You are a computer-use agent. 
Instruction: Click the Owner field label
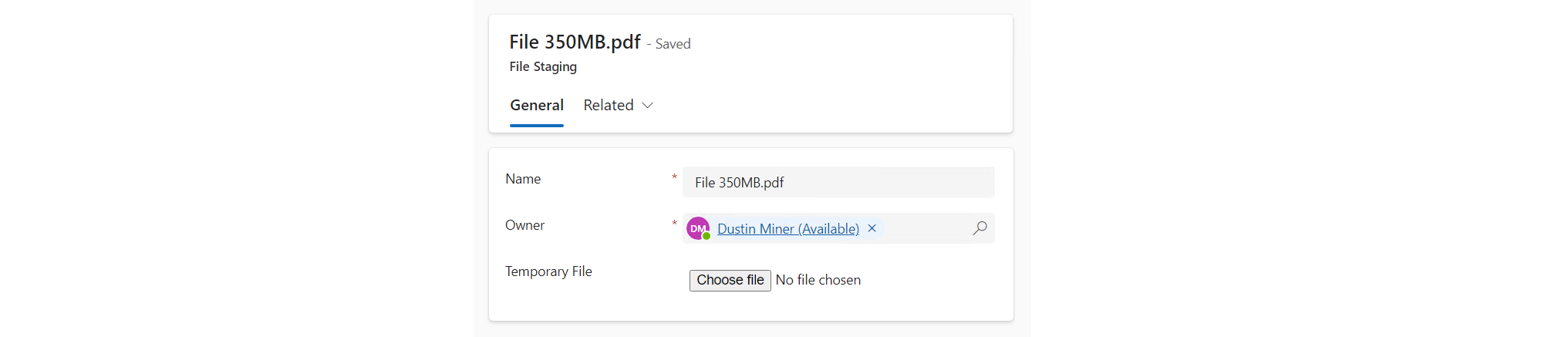[x=524, y=225]
